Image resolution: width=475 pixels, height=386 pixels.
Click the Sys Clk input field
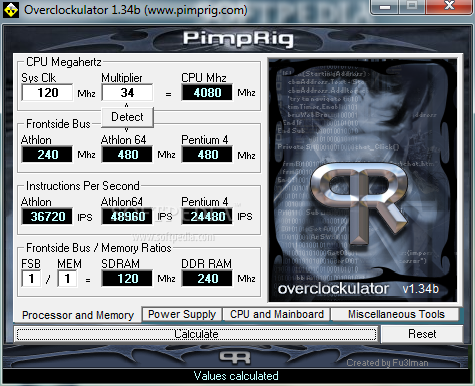[47, 92]
